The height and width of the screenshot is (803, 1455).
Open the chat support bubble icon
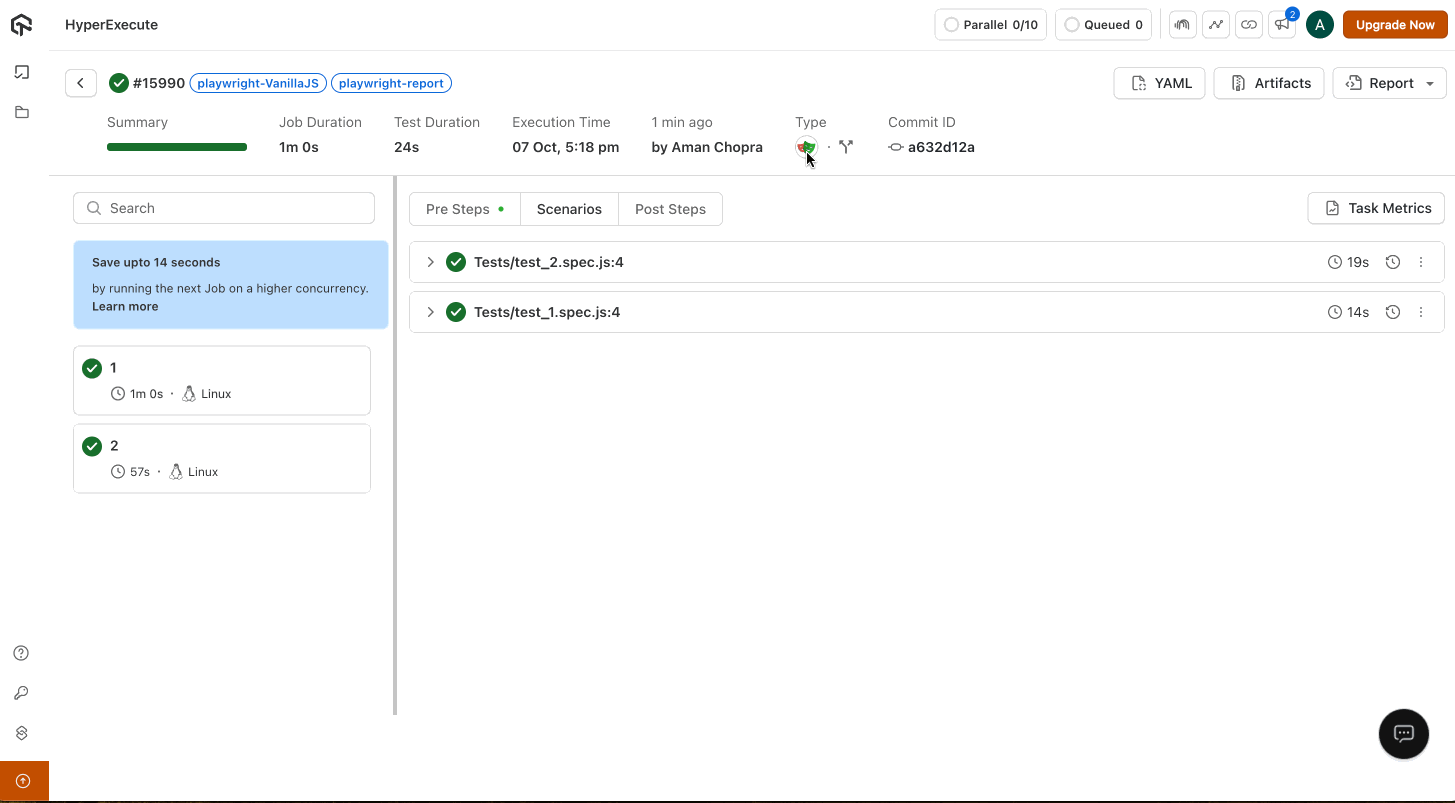tap(1403, 734)
